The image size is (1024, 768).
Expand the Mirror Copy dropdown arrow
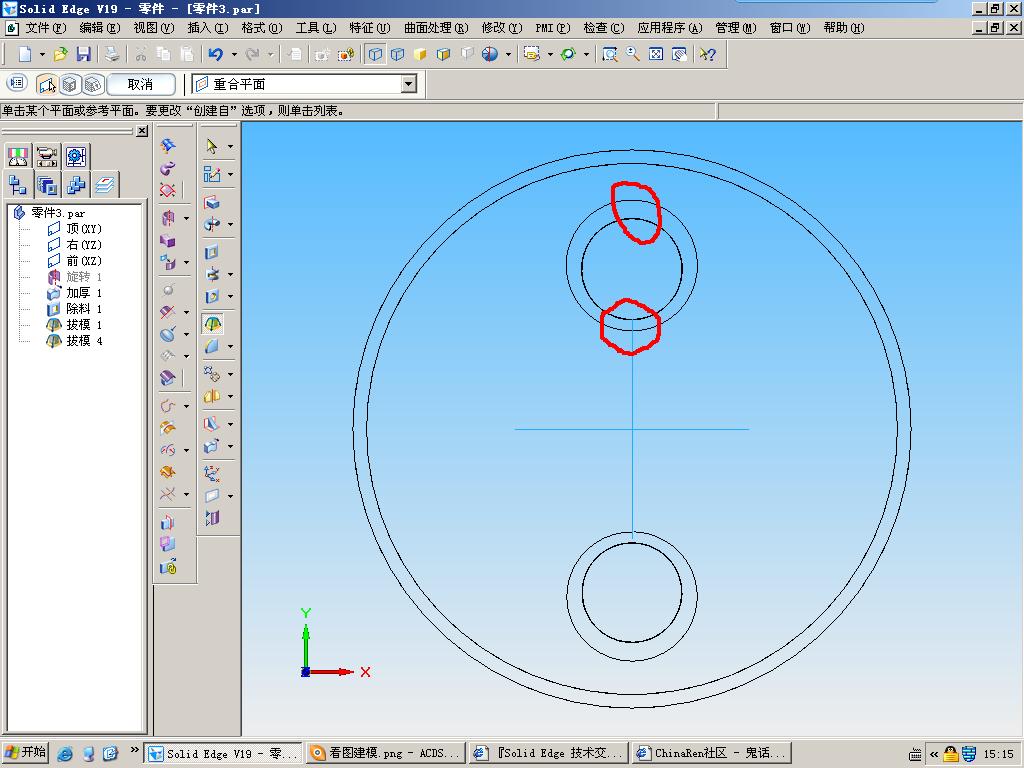[230, 396]
